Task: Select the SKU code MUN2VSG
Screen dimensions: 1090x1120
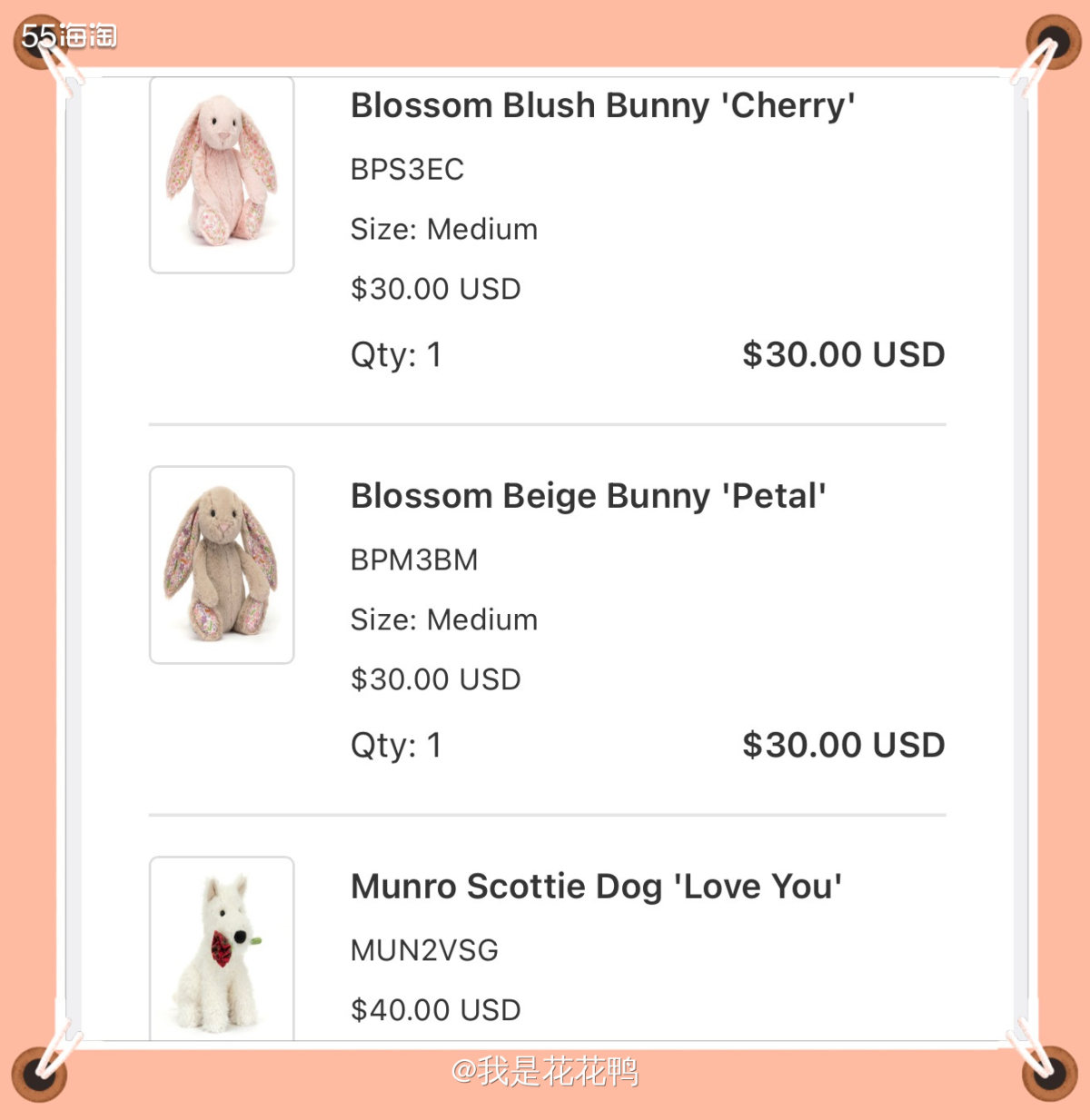Action: [424, 950]
